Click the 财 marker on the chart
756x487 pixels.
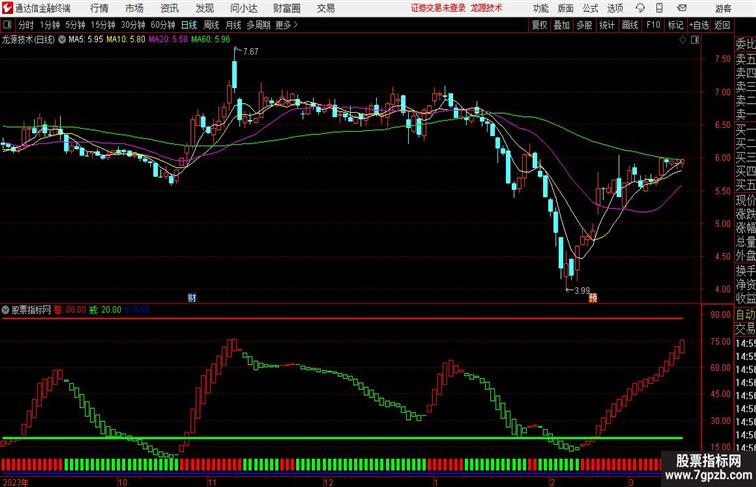click(192, 298)
